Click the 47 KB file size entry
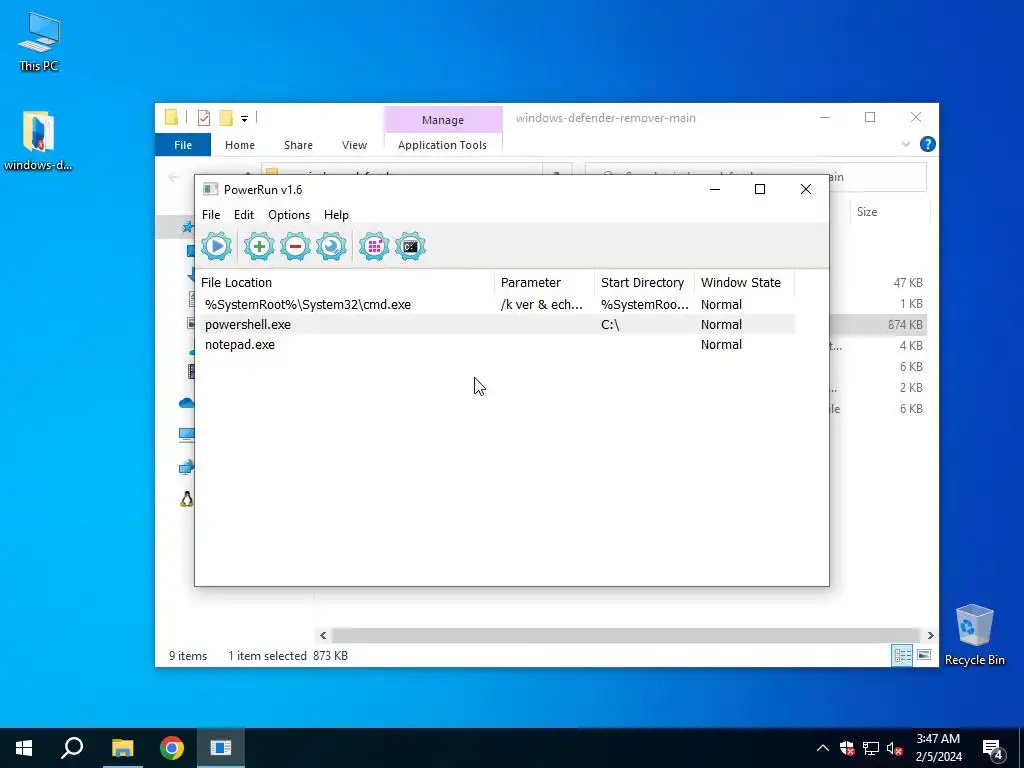 coord(908,283)
